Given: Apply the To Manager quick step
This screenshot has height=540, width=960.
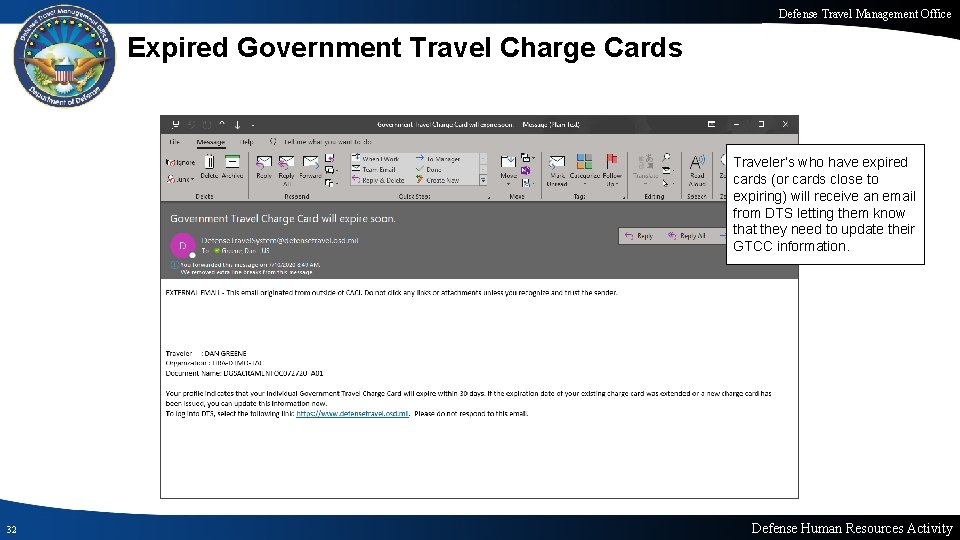Looking at the screenshot, I should (438, 159).
